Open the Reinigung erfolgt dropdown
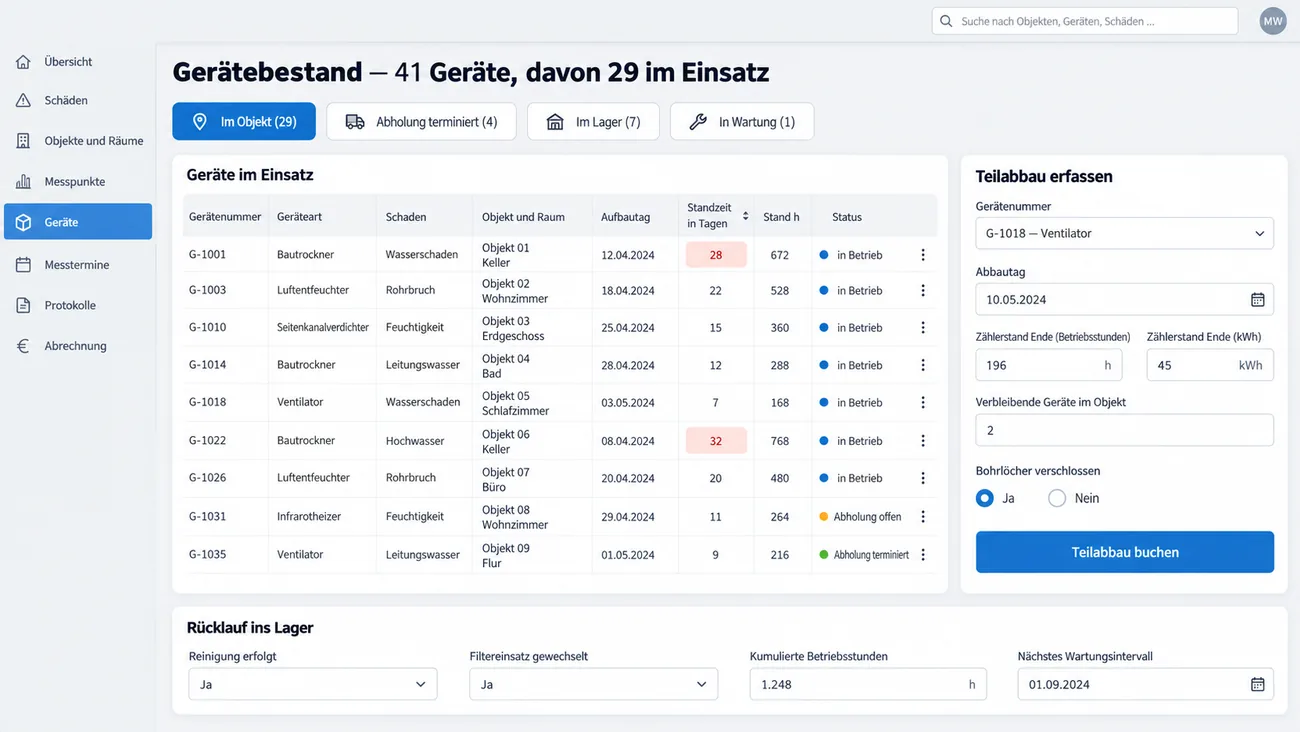The width and height of the screenshot is (1300, 732). (313, 685)
